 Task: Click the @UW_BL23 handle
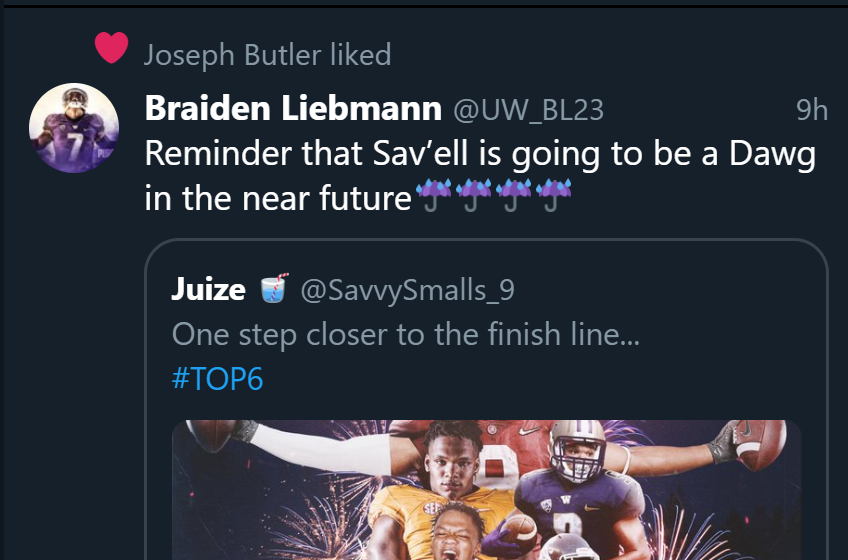[529, 109]
